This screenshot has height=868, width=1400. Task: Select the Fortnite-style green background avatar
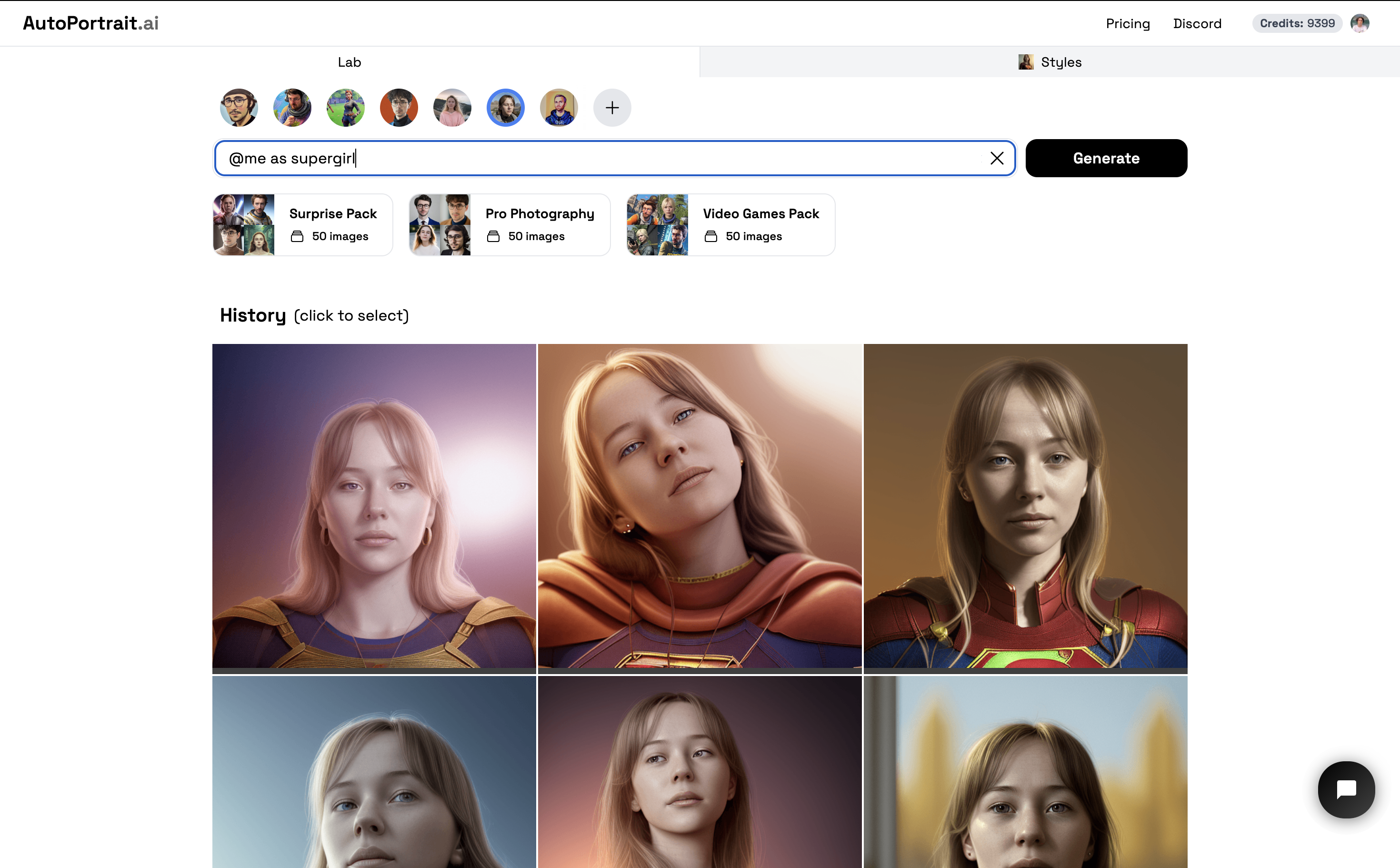(x=345, y=107)
